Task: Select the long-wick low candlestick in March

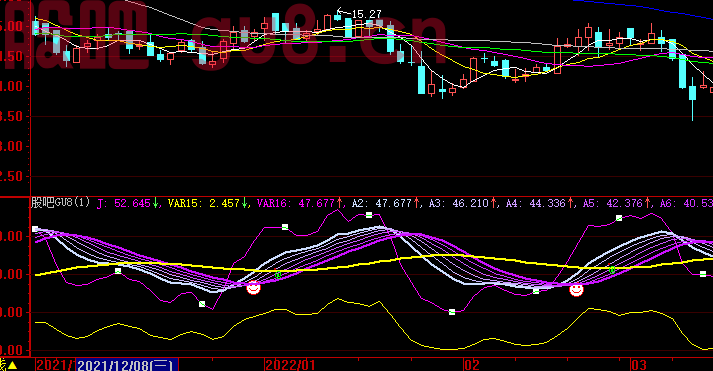Action: tap(693, 99)
